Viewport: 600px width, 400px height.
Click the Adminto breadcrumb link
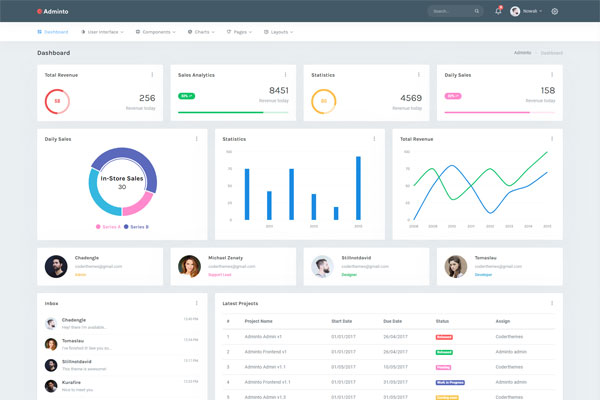(522, 52)
